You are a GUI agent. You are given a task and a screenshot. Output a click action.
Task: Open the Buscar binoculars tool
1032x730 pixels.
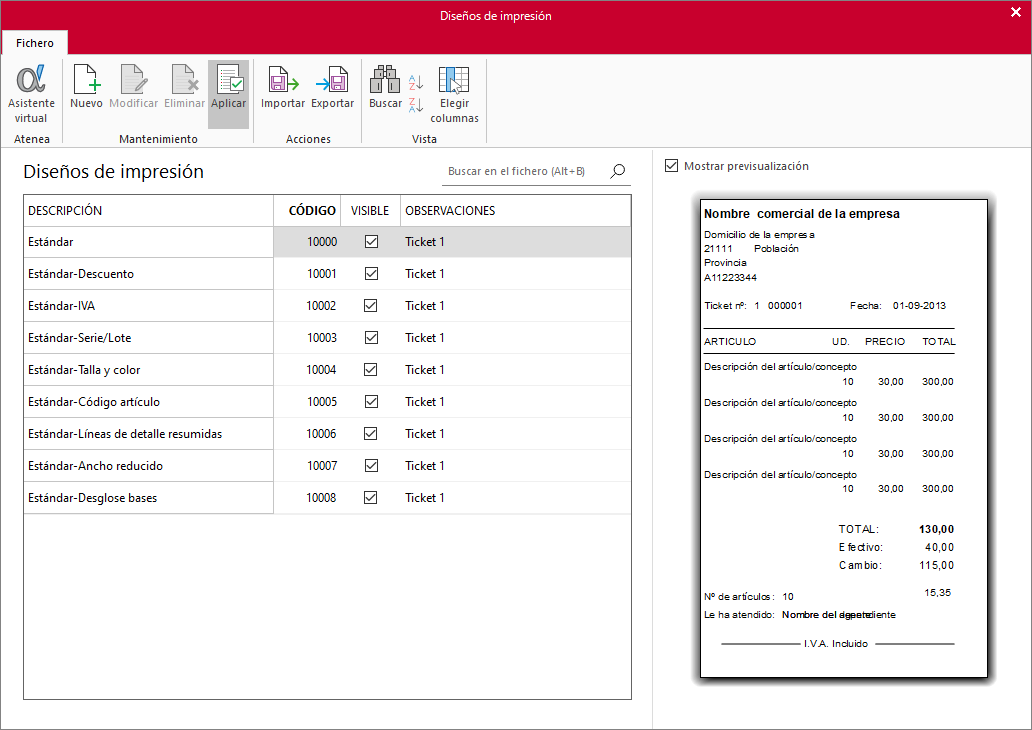(385, 87)
